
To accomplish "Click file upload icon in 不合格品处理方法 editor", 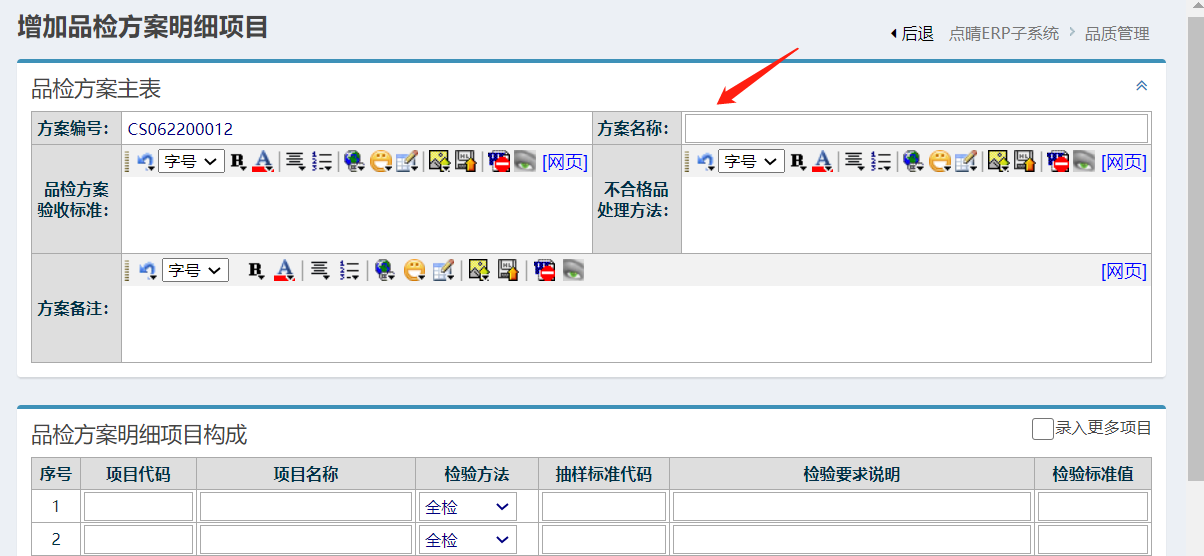I will (1025, 161).
